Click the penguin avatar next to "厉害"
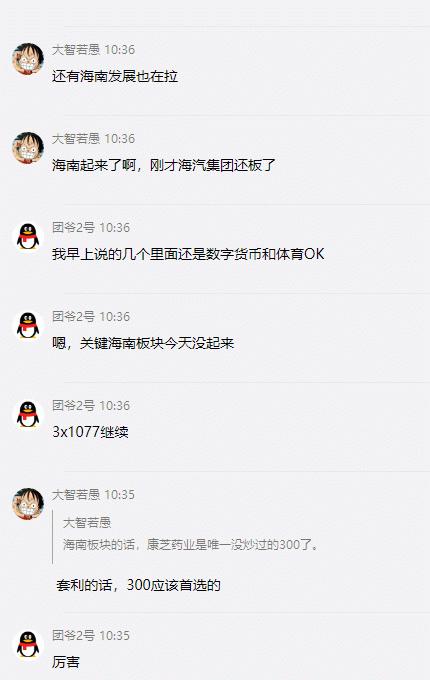This screenshot has width=430, height=680. point(28,644)
